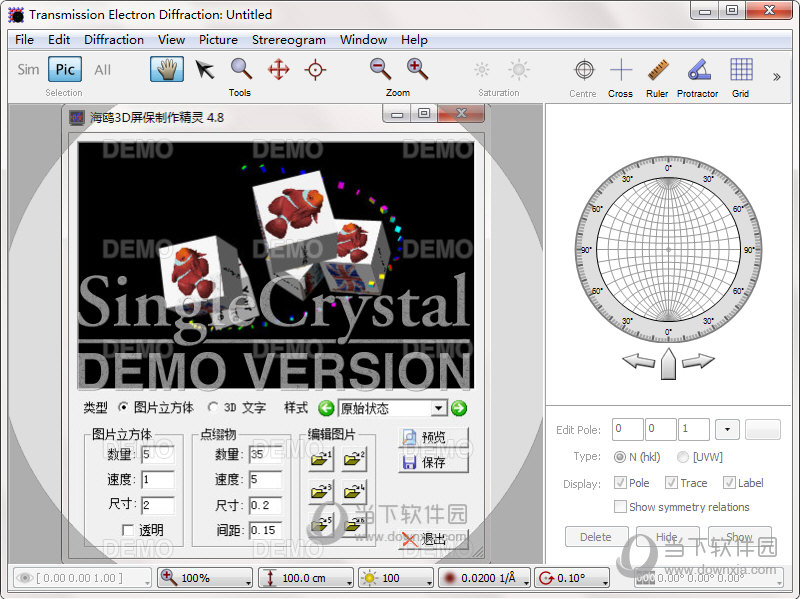This screenshot has height=599, width=801.
Task: Click the Zoom out icon
Action: tap(381, 69)
